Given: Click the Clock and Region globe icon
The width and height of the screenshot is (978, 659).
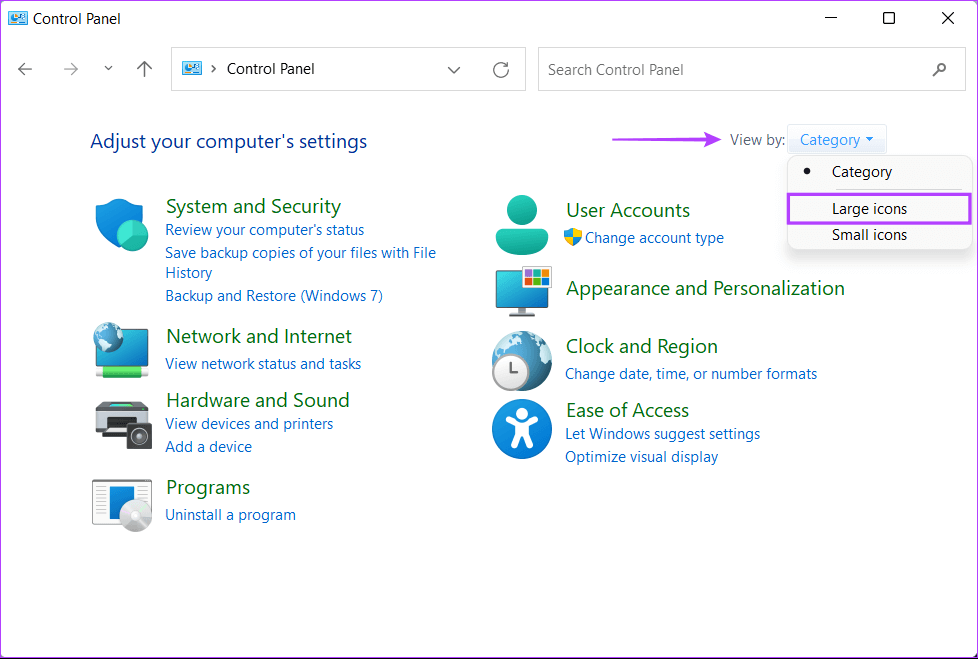Looking at the screenshot, I should (521, 360).
